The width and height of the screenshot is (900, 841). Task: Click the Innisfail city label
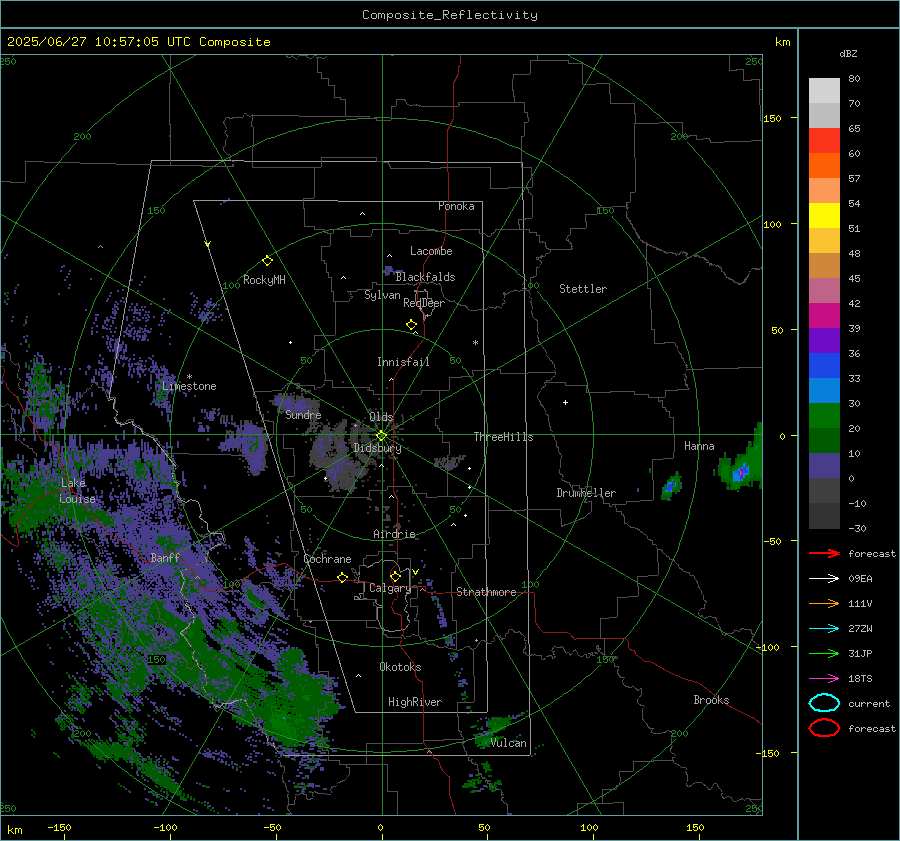point(403,362)
